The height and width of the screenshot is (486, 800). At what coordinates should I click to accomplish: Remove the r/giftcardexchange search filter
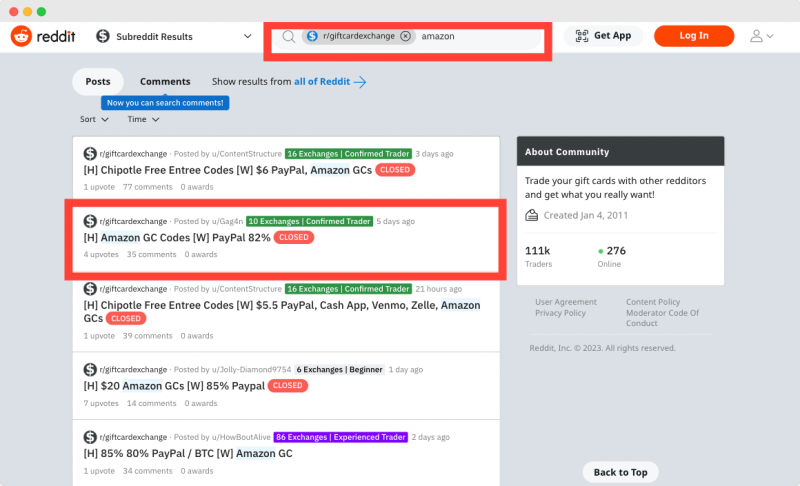(406, 36)
